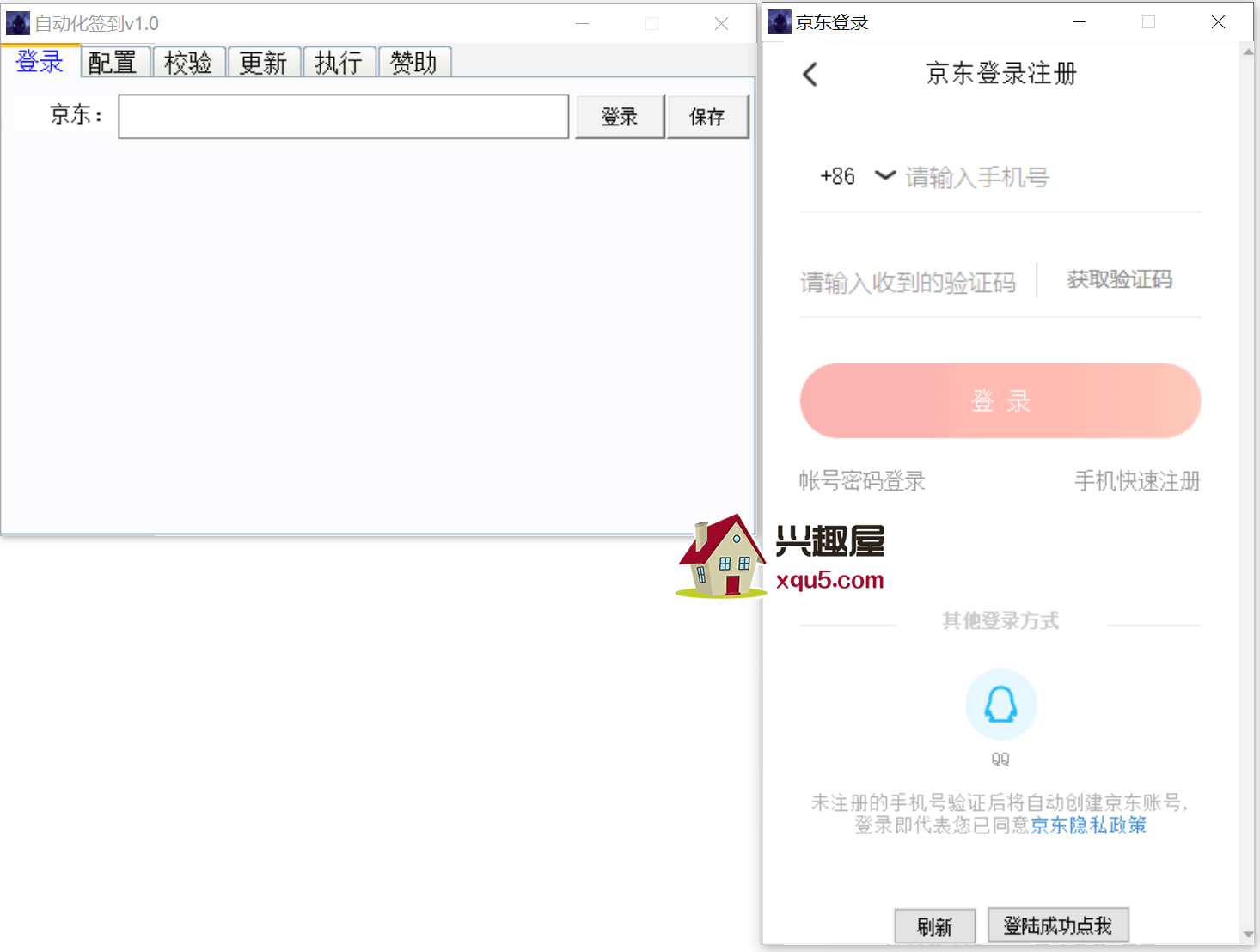Screen dimensions: 1260x952
Task: Click the 保存 button
Action: (708, 116)
